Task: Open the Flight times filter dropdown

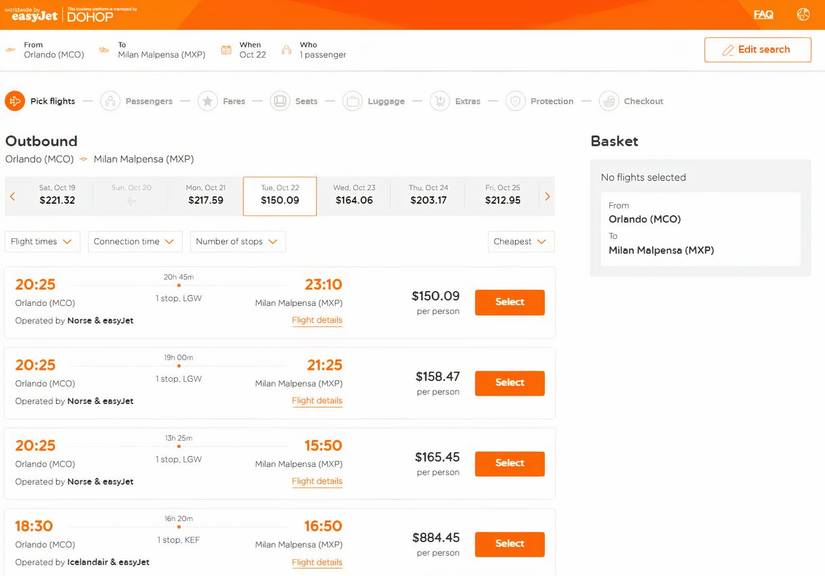Action: click(x=43, y=241)
